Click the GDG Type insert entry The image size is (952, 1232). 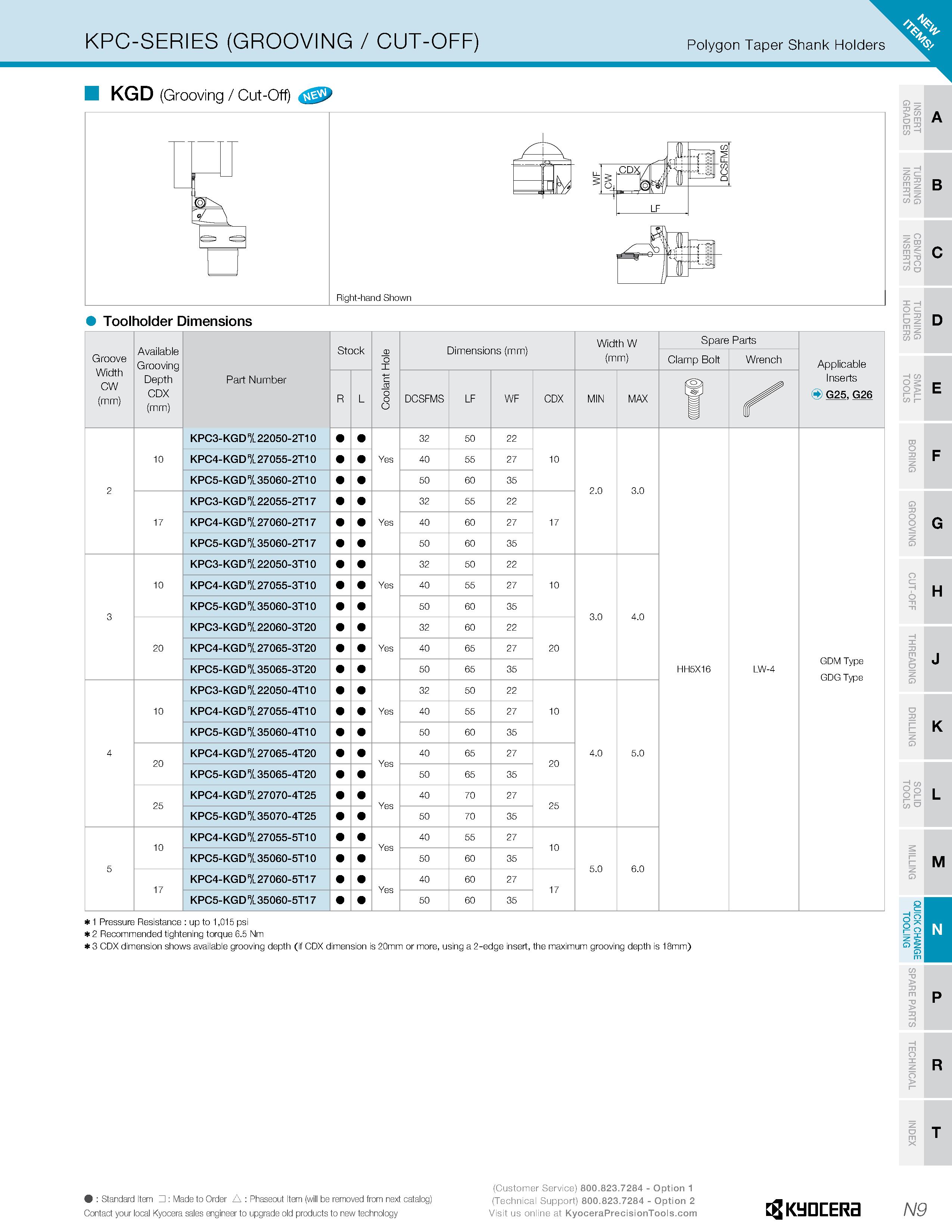click(841, 678)
